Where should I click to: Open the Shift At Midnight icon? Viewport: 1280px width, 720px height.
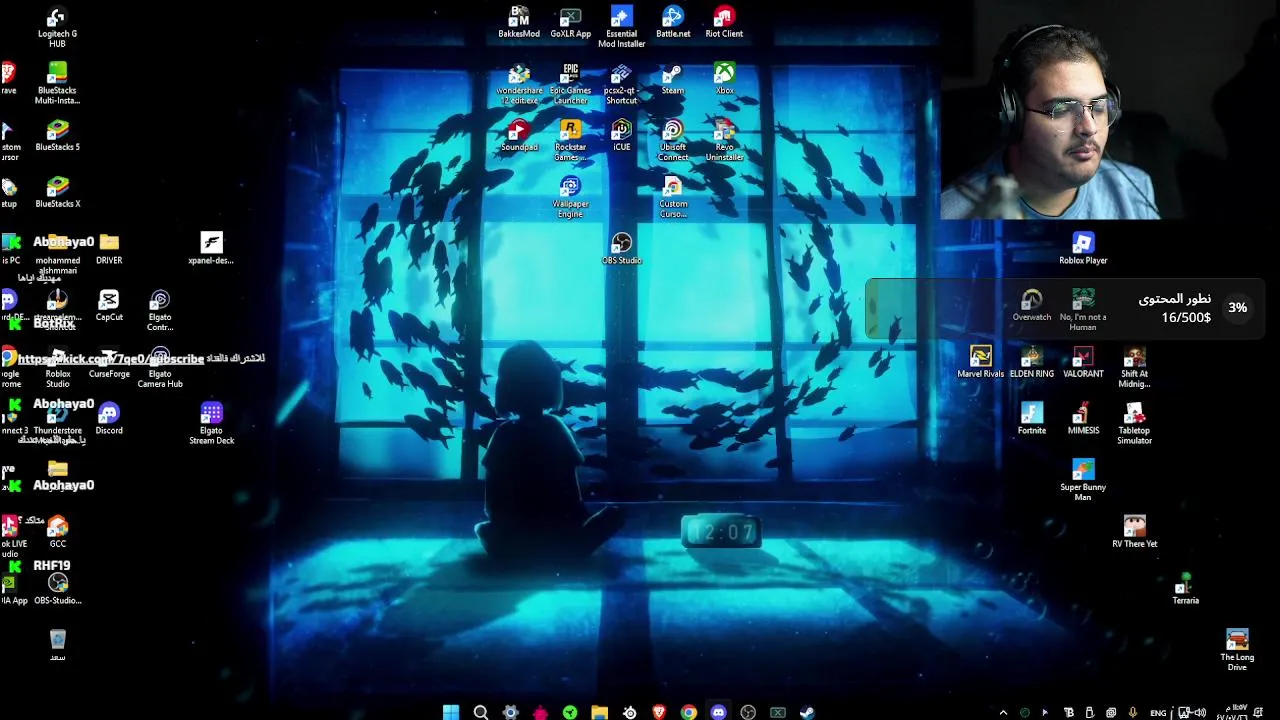(1134, 368)
